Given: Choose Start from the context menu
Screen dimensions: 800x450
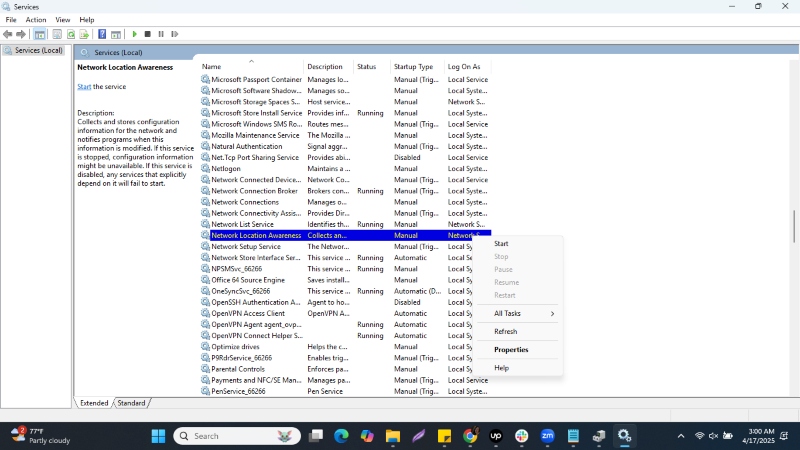Looking at the screenshot, I should (501, 244).
